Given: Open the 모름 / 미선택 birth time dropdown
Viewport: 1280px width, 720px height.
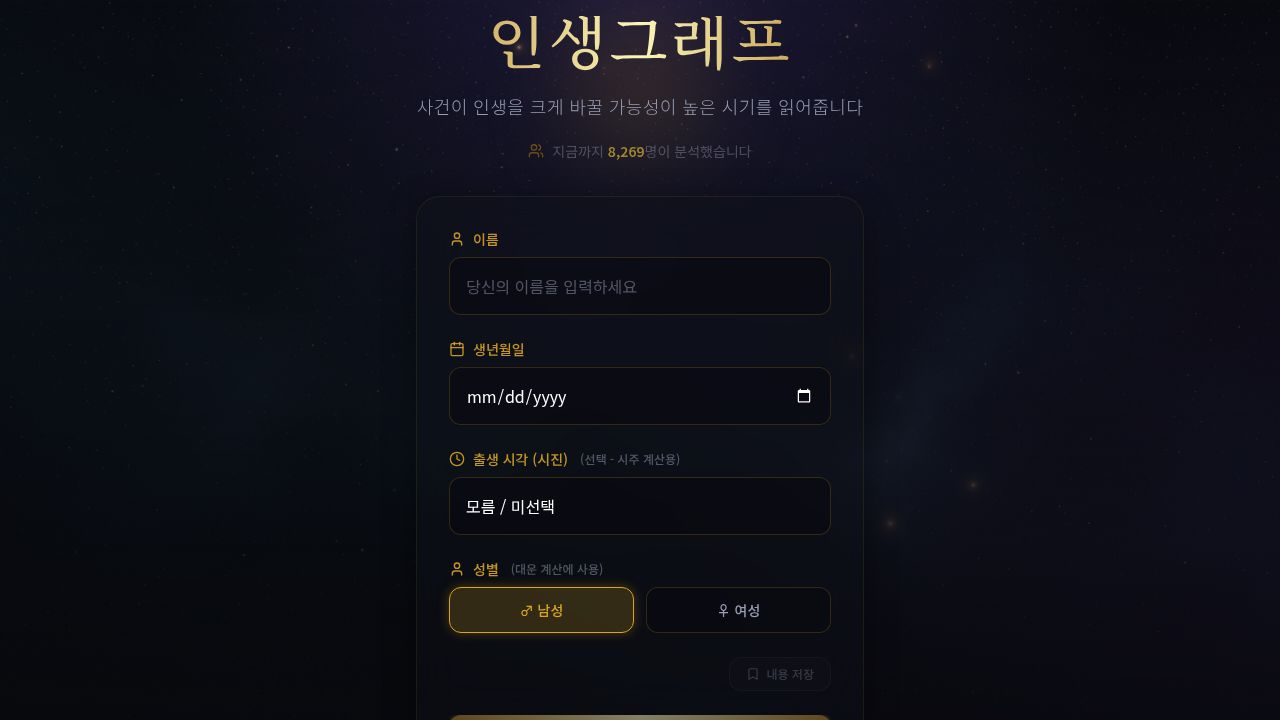Looking at the screenshot, I should [640, 506].
